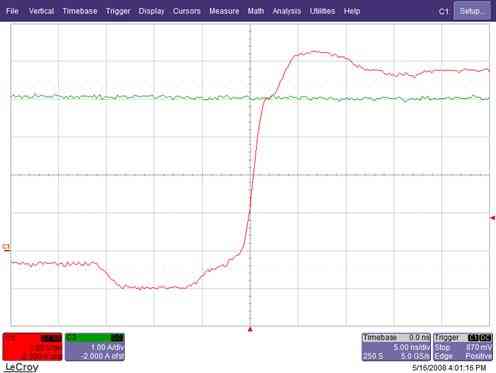496x373 pixels.
Task: Open the red channel C1 descriptor box
Action: (32, 347)
